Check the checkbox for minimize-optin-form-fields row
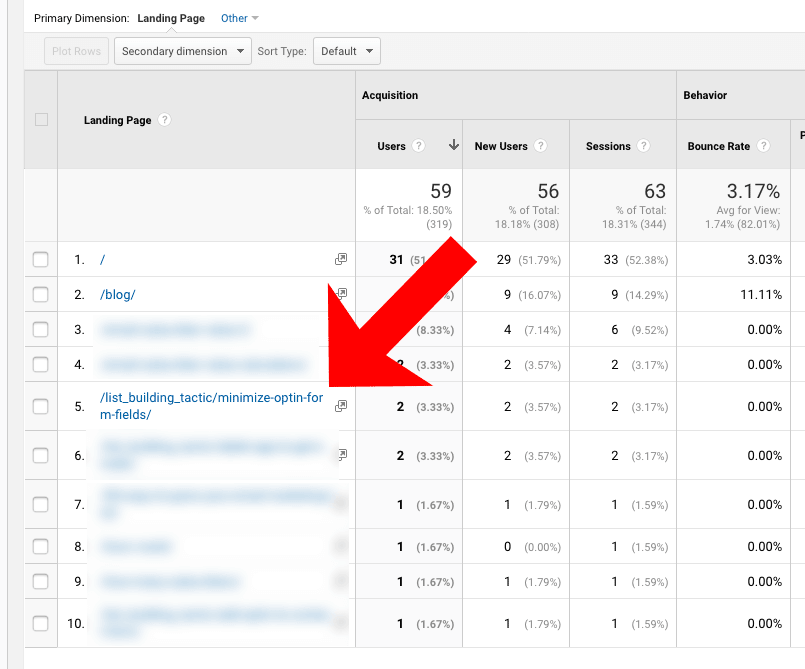 41,407
